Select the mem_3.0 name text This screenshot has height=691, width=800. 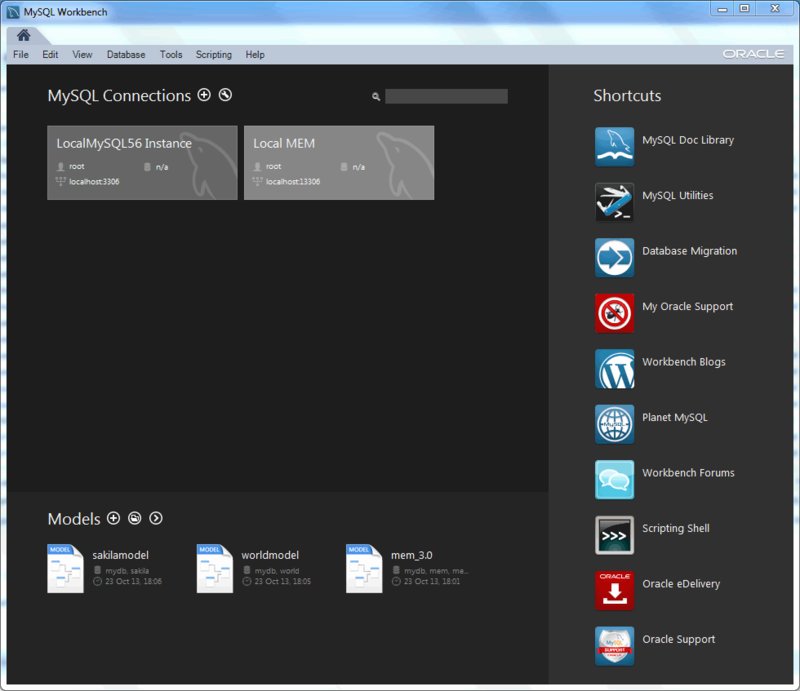point(412,555)
